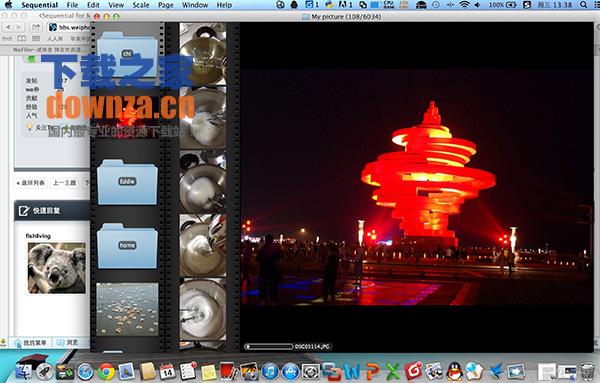Open QQ penguin icon in Dock
The image size is (600, 383).
(455, 371)
